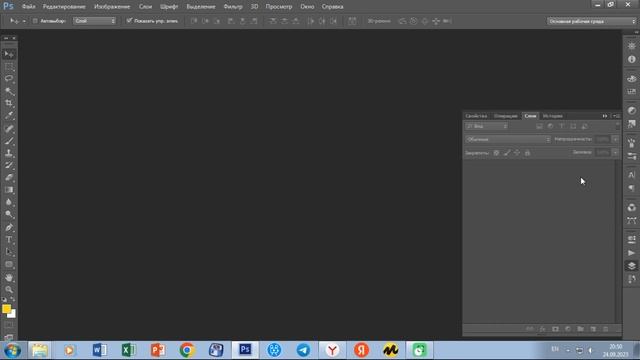Open the opacity slider arrow
The image size is (640, 360).
615,140
